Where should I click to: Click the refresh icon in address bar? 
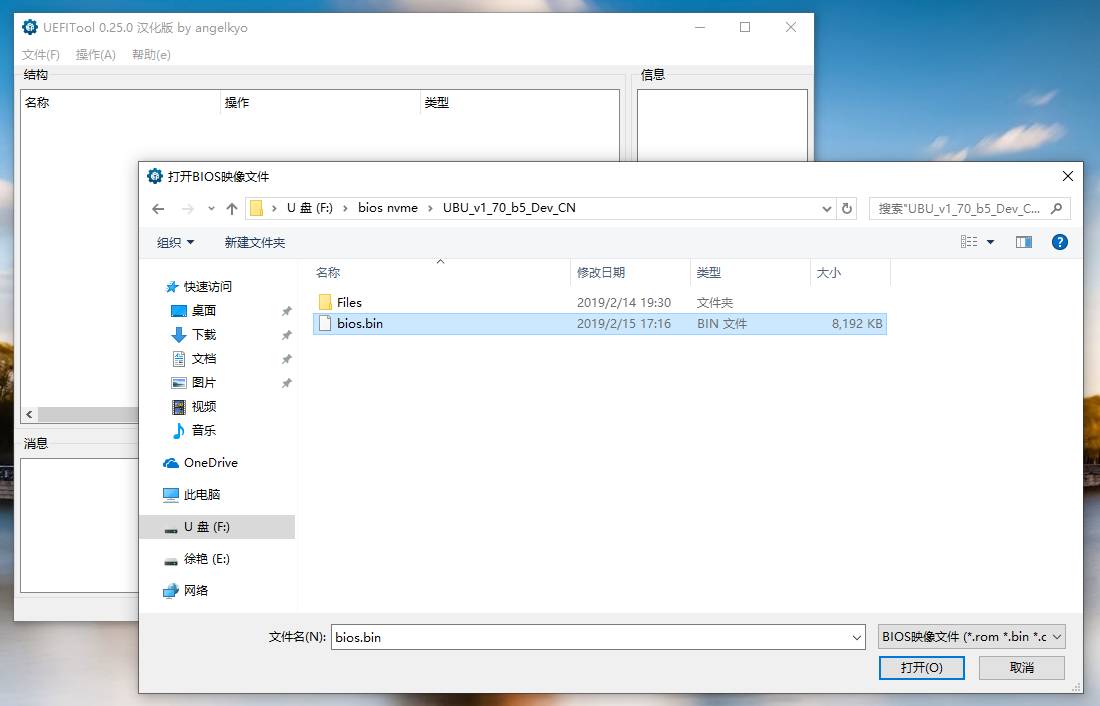847,209
